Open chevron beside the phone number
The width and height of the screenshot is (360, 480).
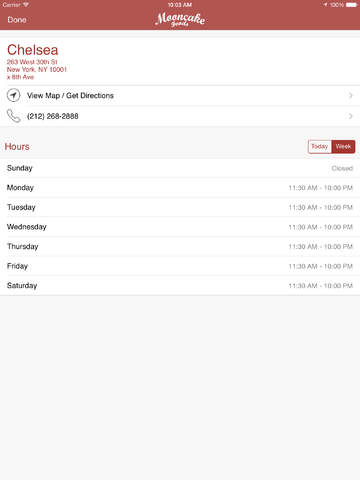pos(351,116)
